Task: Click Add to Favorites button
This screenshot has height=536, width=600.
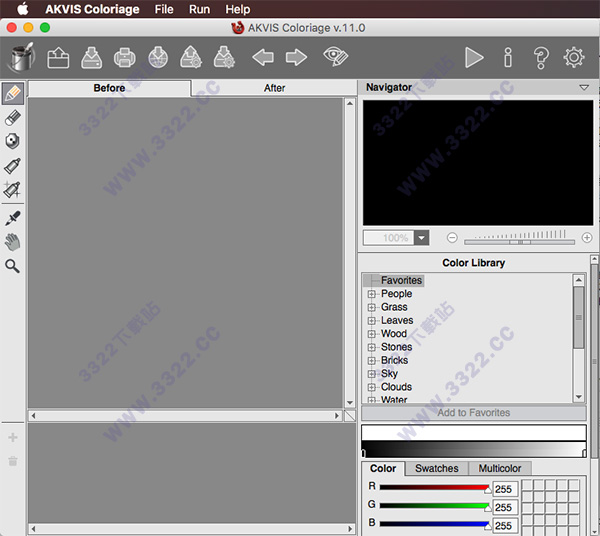Action: point(474,413)
